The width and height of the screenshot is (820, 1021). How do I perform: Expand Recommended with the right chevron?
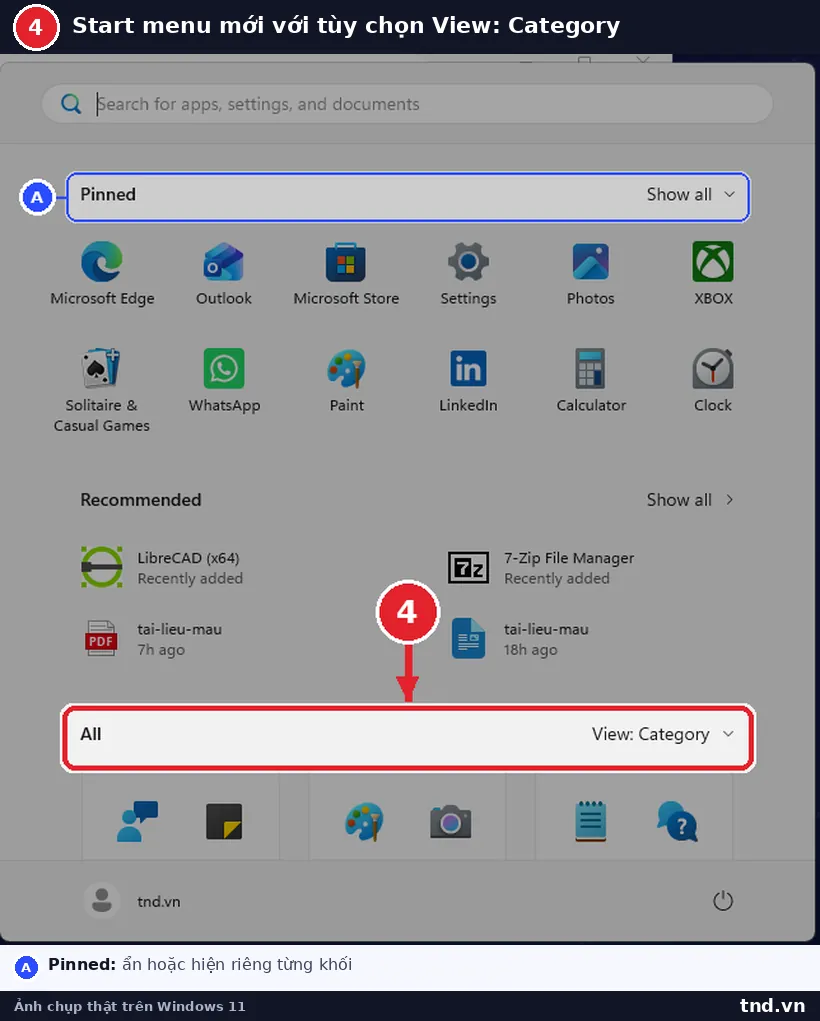[x=729, y=499]
